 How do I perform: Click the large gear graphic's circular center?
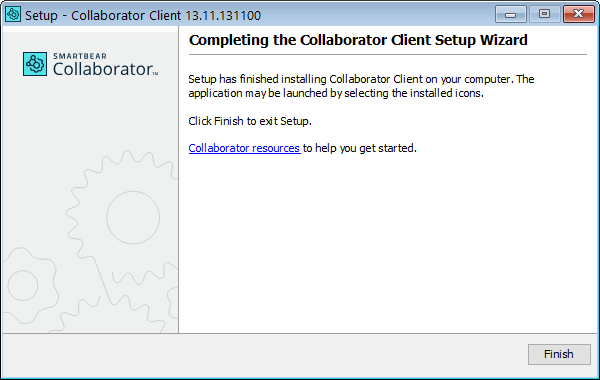tap(133, 217)
